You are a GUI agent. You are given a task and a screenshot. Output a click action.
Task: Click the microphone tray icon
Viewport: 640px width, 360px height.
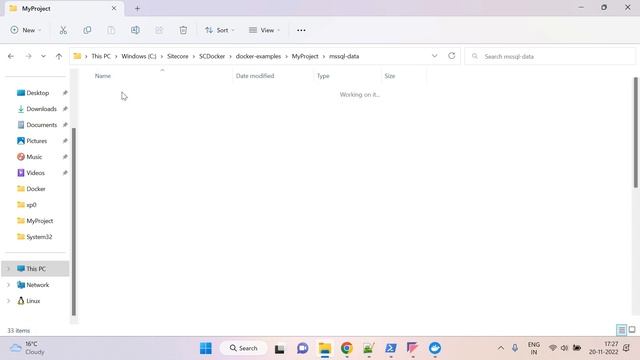[x=515, y=348]
